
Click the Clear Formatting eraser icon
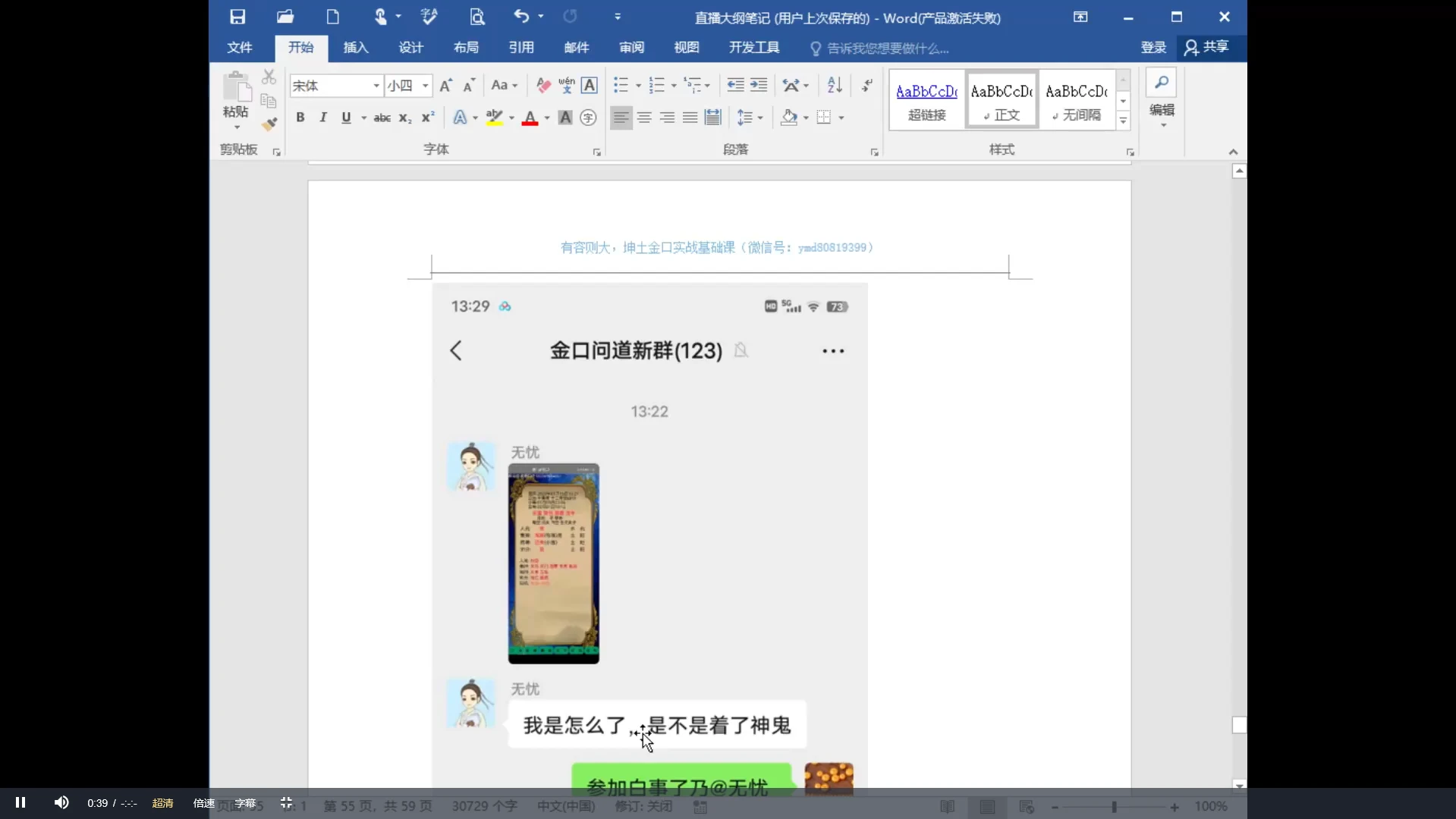pyautogui.click(x=543, y=85)
